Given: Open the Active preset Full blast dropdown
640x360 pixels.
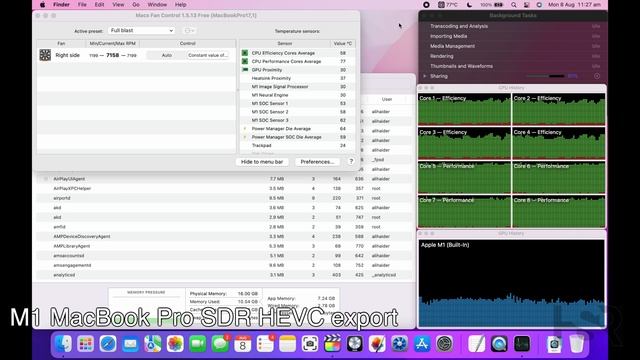Looking at the screenshot, I should tap(141, 31).
